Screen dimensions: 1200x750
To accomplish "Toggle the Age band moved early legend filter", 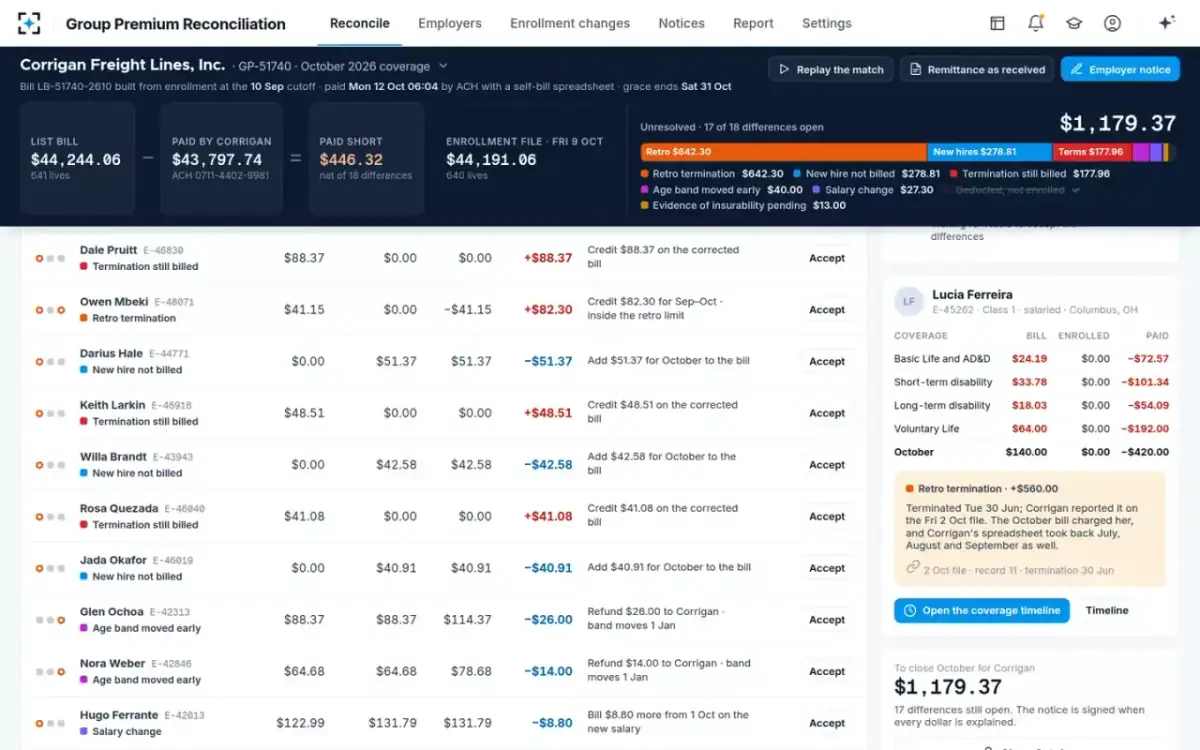I will 721,190.
